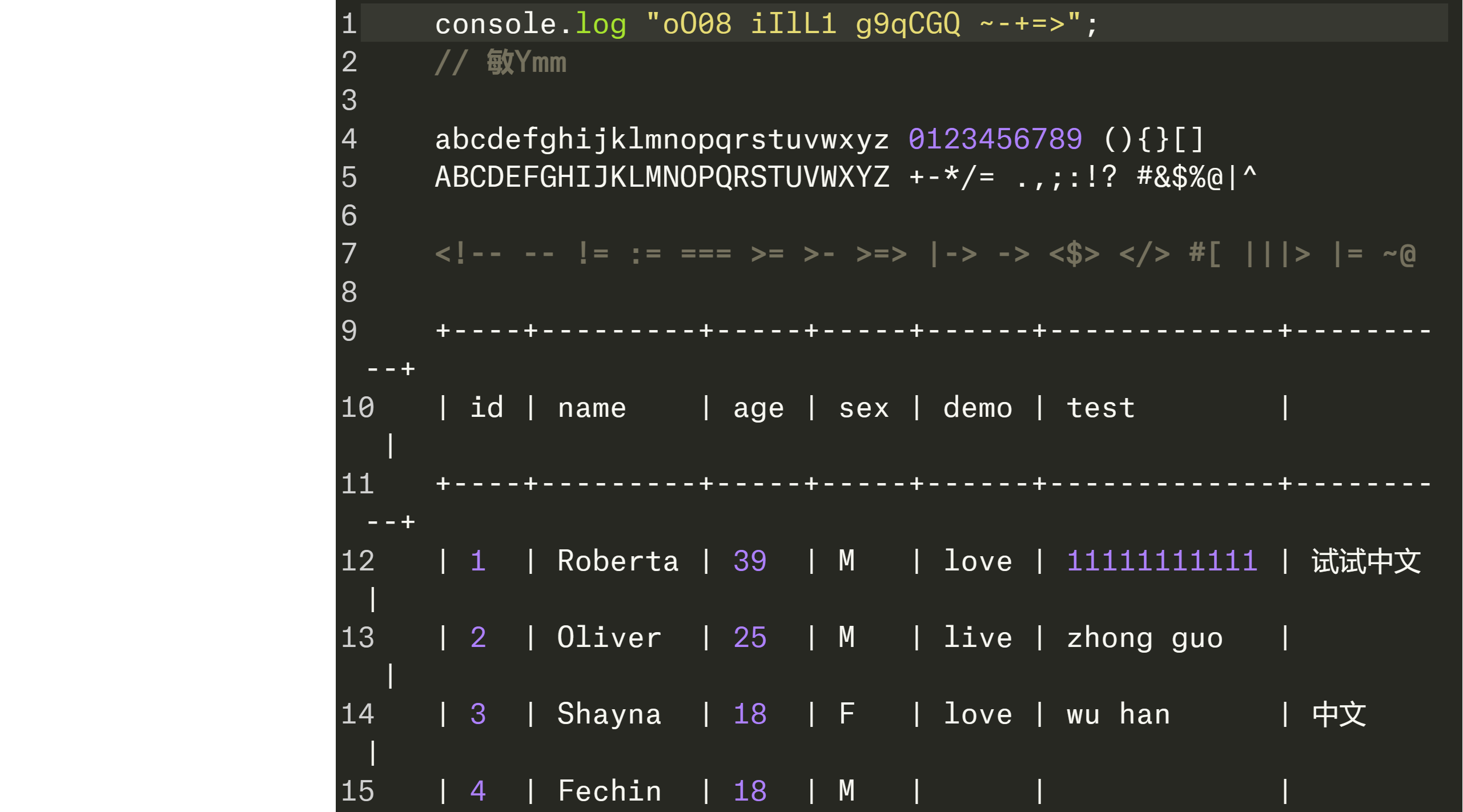Image resolution: width=1463 pixels, height=812 pixels.
Task: Click the Chinese text 试试中文
Action: coord(1366,561)
